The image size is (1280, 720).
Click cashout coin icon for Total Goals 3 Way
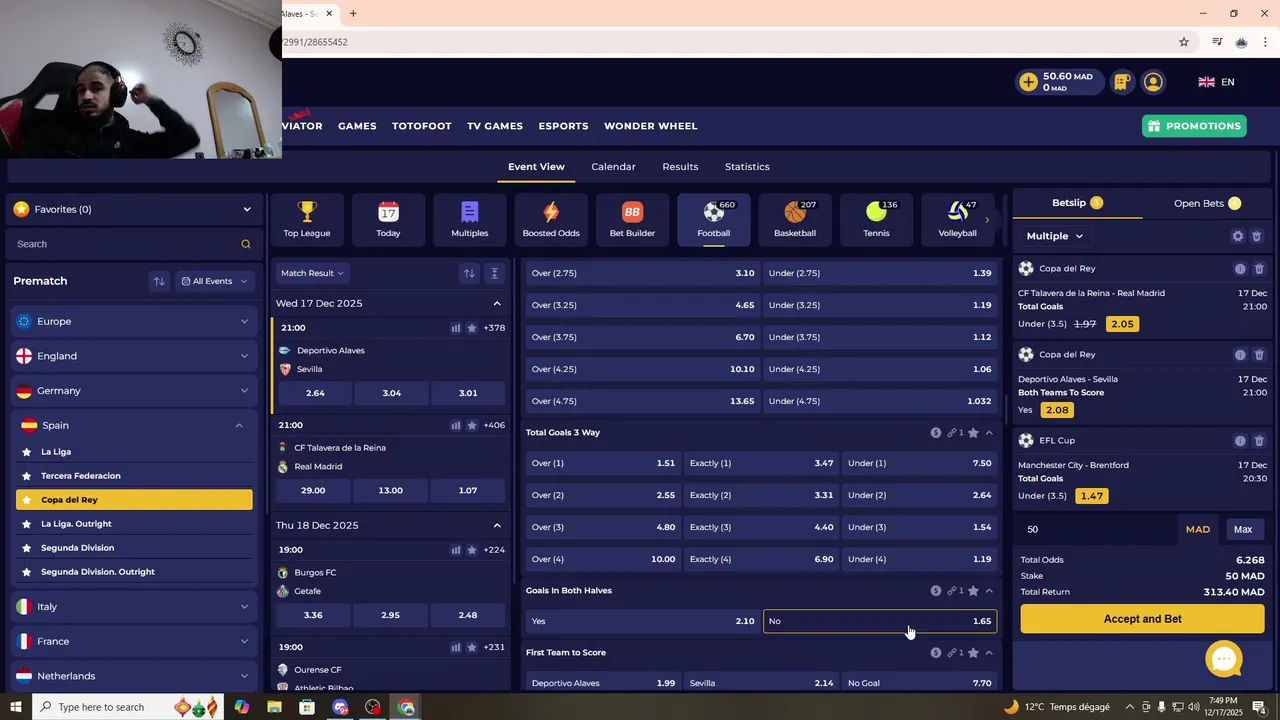[936, 433]
